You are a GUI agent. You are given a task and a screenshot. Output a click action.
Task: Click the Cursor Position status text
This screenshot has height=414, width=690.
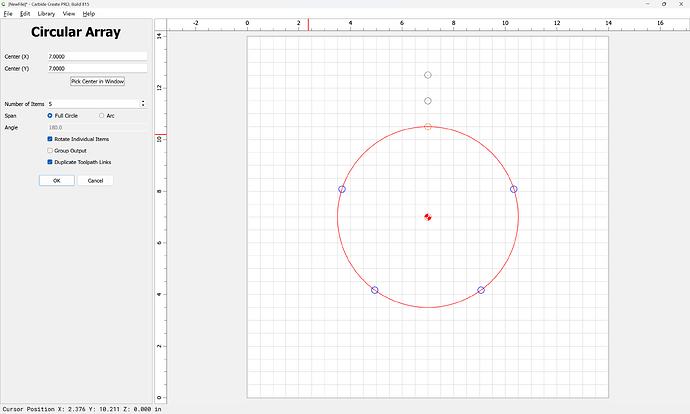pos(82,409)
